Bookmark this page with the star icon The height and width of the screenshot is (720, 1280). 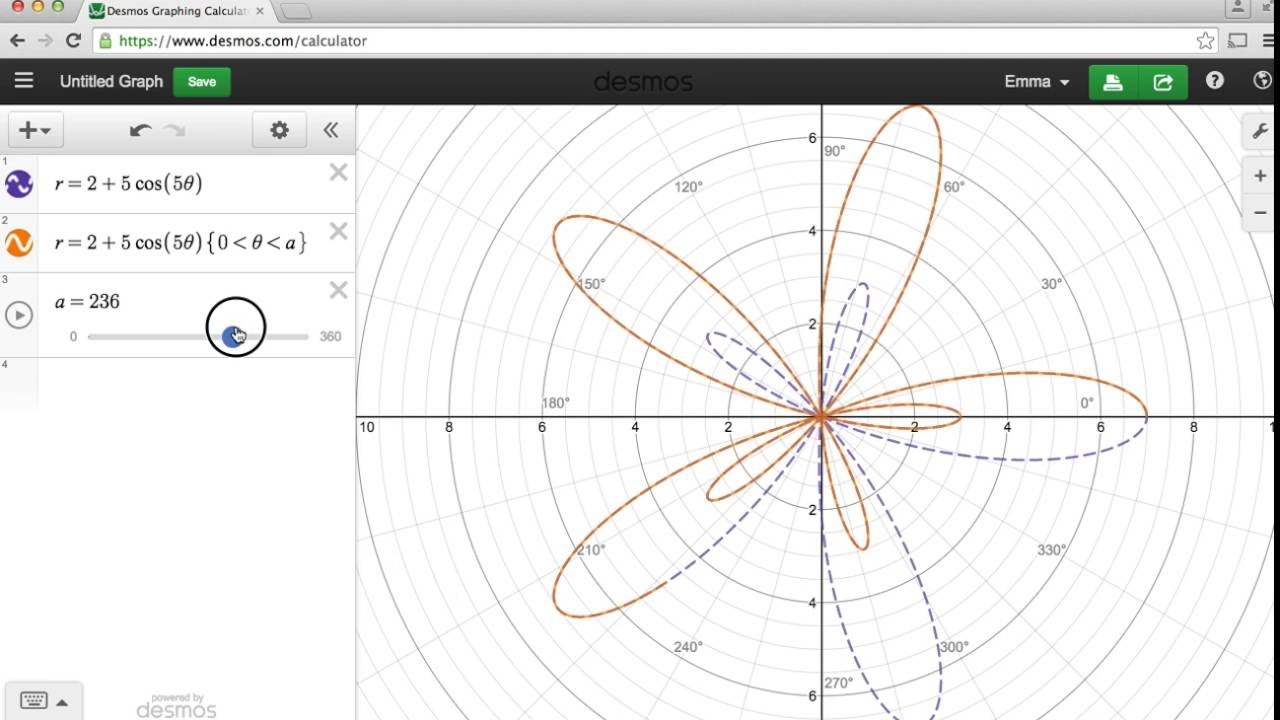[x=1205, y=41]
